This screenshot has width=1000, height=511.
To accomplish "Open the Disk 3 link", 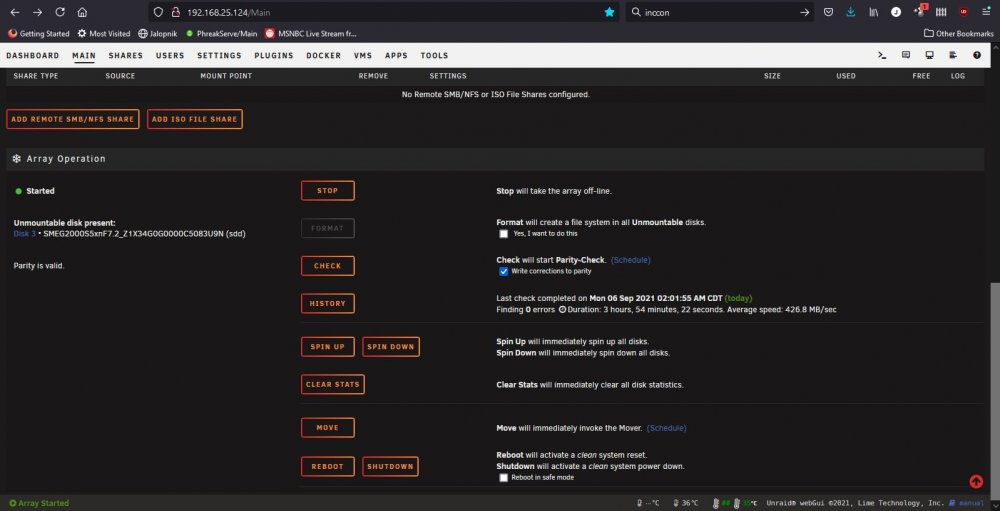I will click(x=24, y=234).
